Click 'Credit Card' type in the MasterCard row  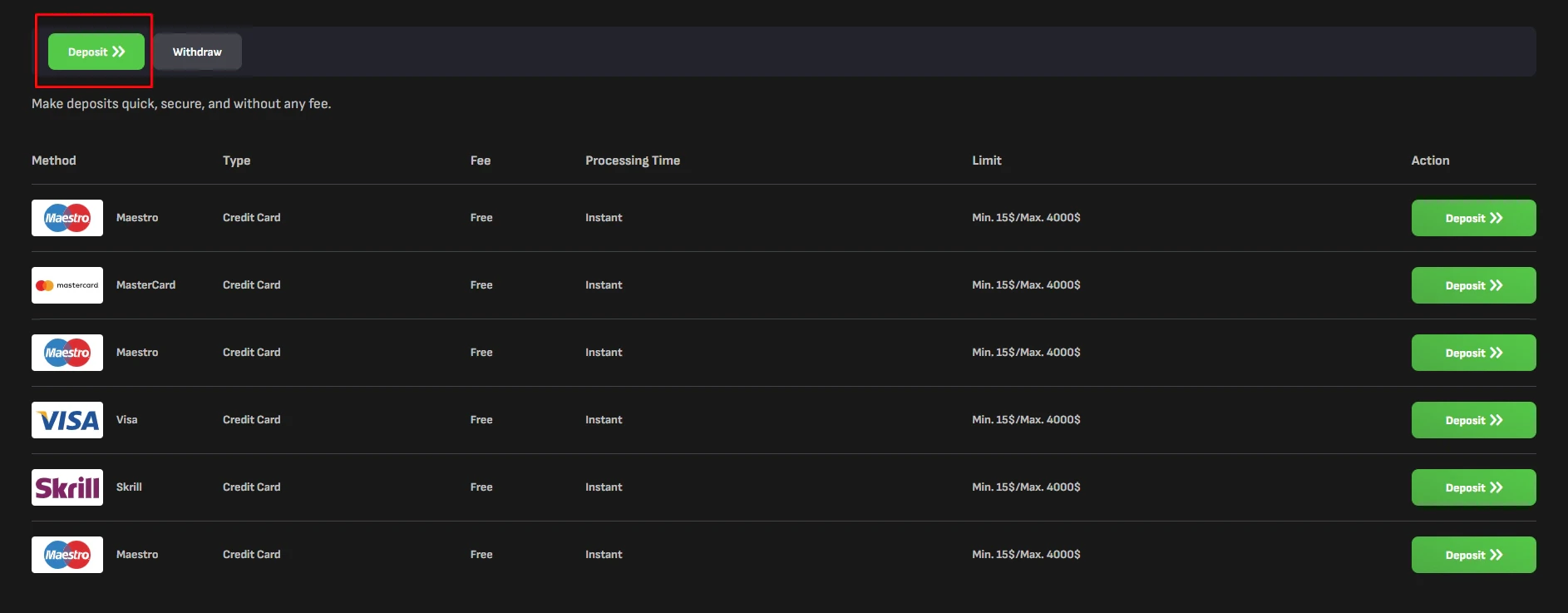click(252, 285)
